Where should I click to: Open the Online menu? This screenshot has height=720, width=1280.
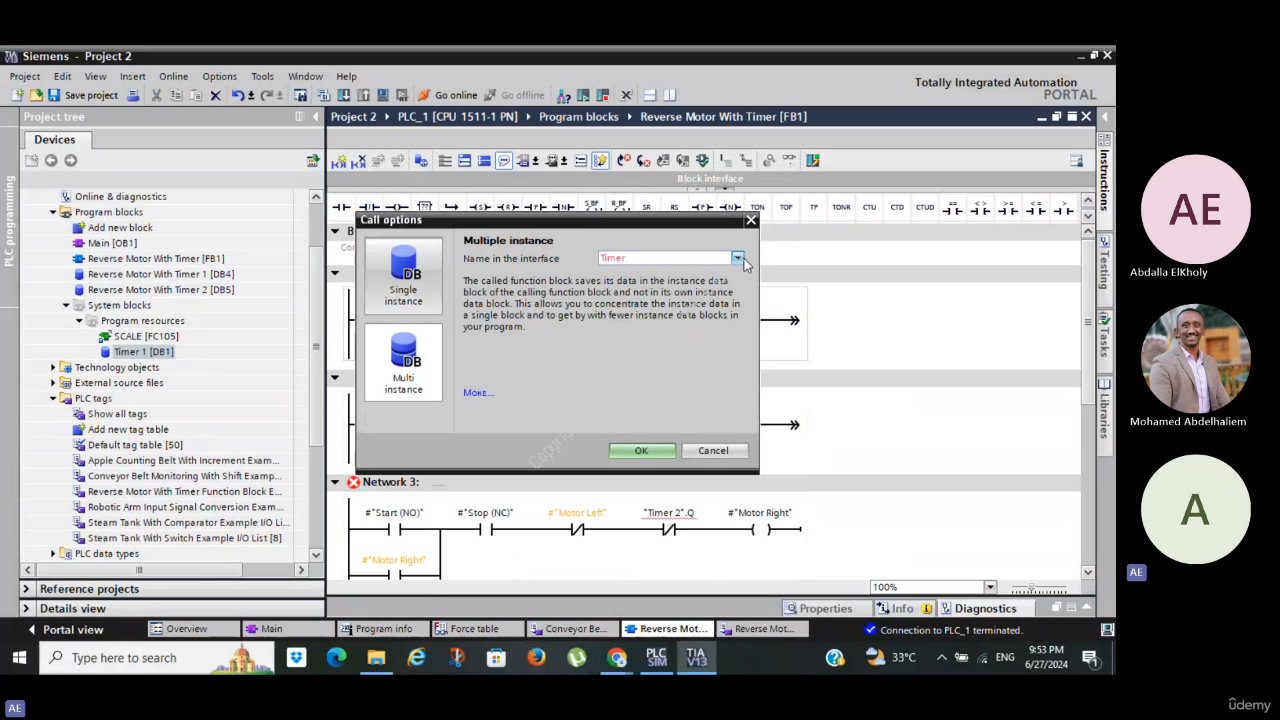(x=173, y=76)
